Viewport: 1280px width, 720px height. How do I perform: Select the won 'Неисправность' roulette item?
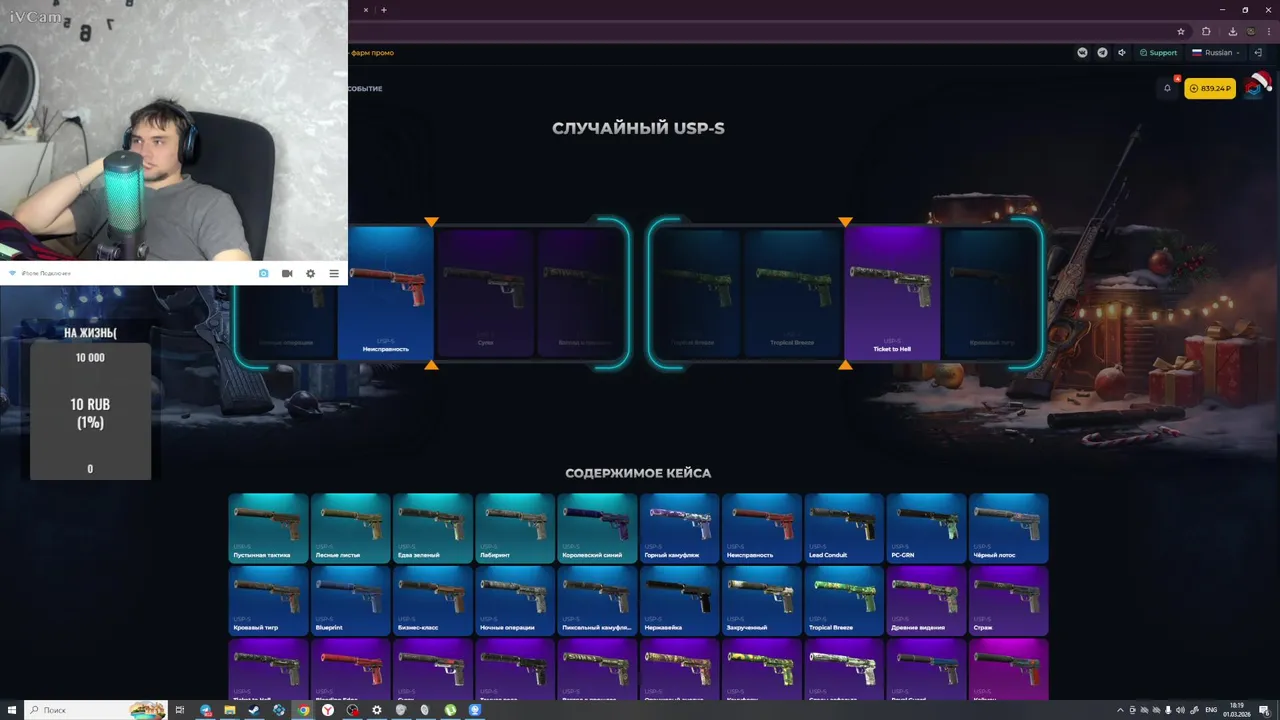coord(385,292)
